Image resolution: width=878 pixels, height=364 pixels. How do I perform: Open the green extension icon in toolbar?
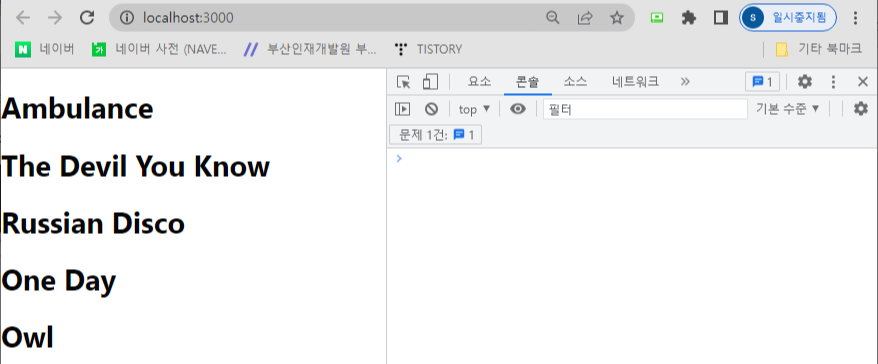click(657, 18)
